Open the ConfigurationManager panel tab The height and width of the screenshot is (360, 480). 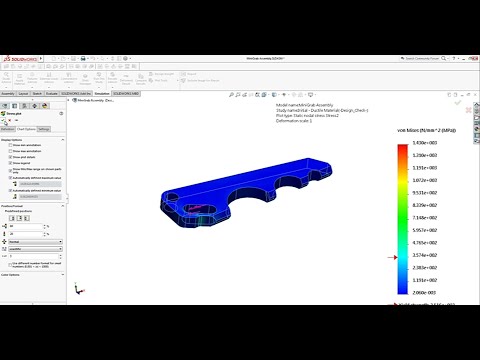click(x=24, y=106)
